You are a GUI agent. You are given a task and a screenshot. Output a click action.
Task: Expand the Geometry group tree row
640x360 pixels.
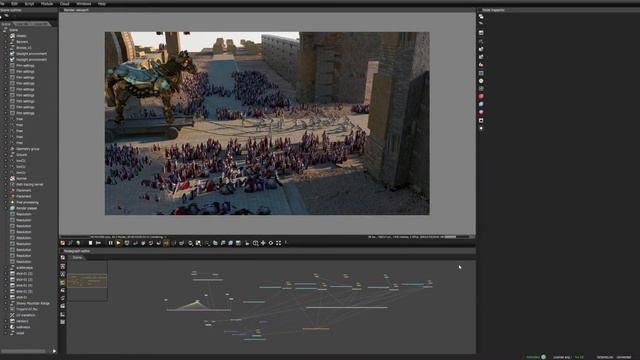tap(6, 149)
